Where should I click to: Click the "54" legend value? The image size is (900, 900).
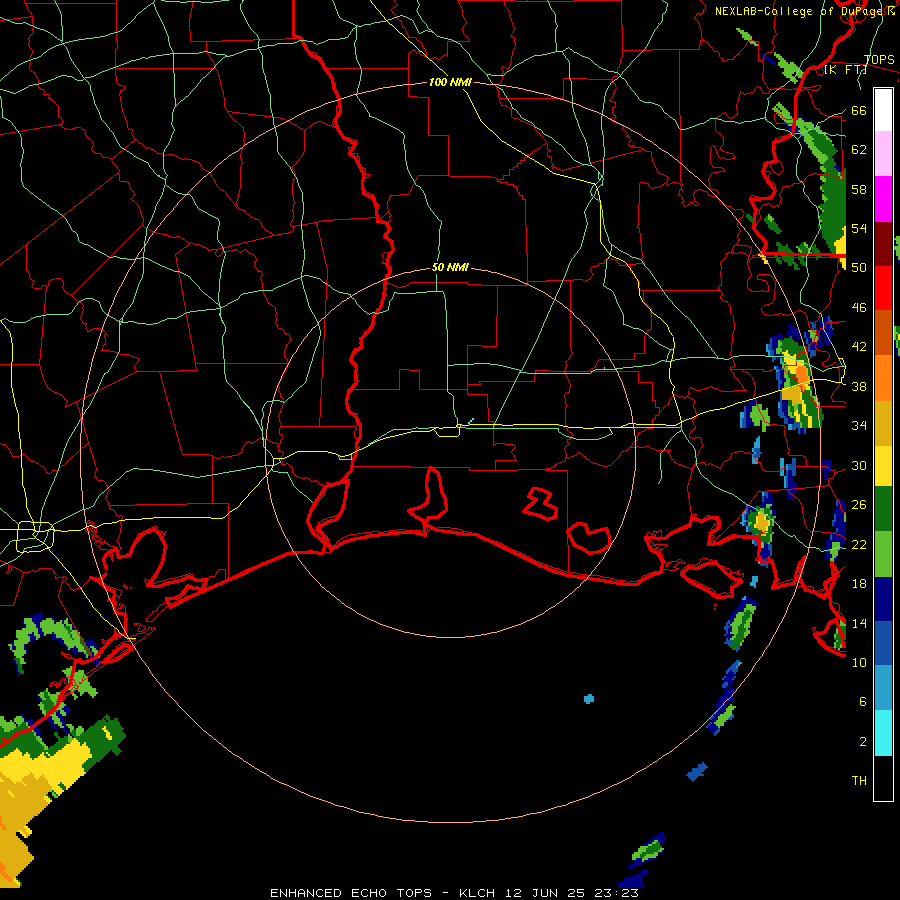coord(859,228)
